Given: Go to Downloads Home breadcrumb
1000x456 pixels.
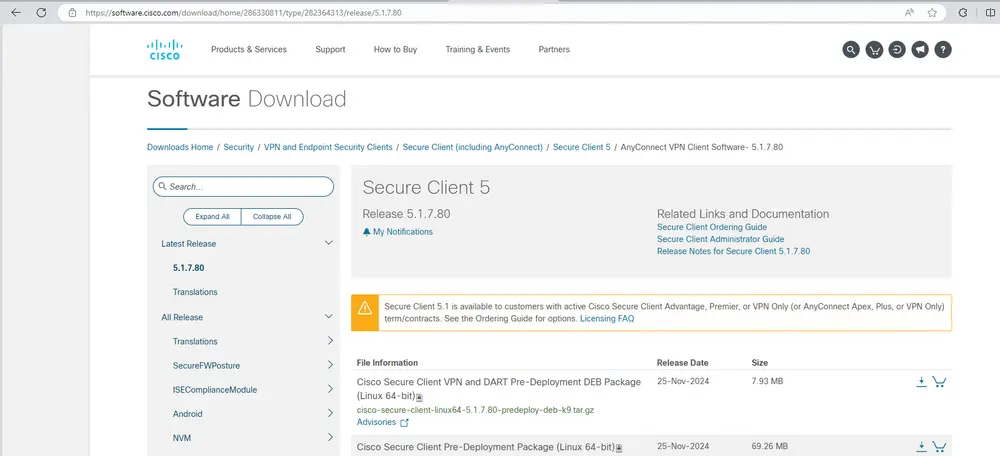Looking at the screenshot, I should tap(180, 147).
